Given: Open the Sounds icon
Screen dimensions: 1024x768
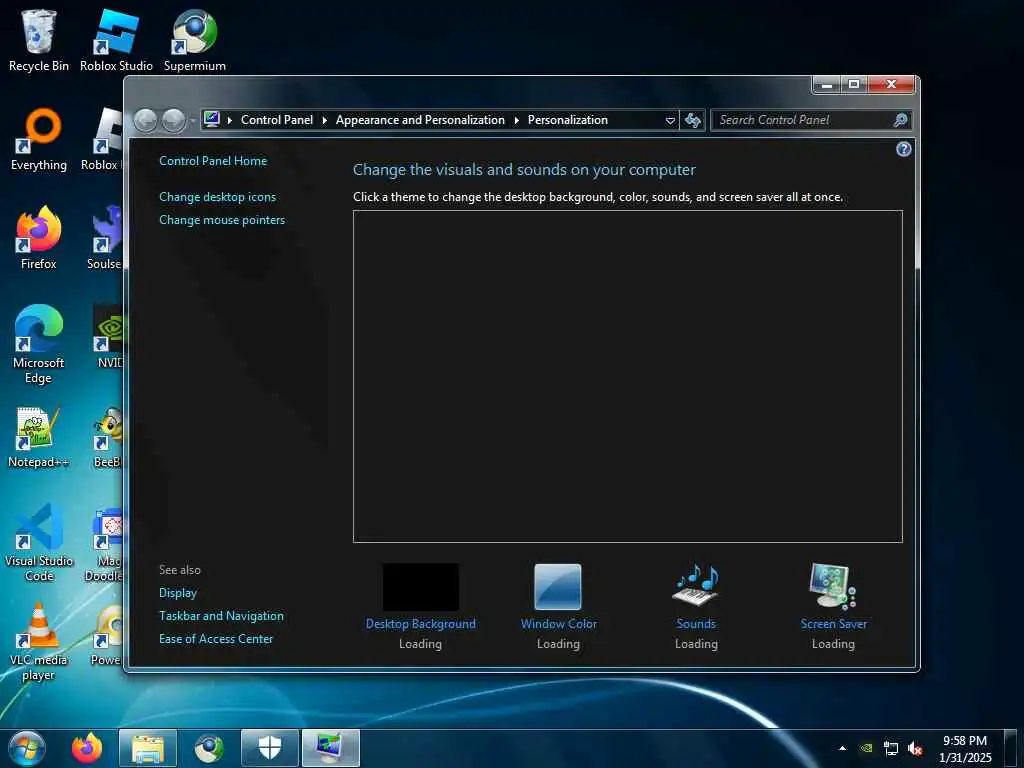Looking at the screenshot, I should coord(696,585).
